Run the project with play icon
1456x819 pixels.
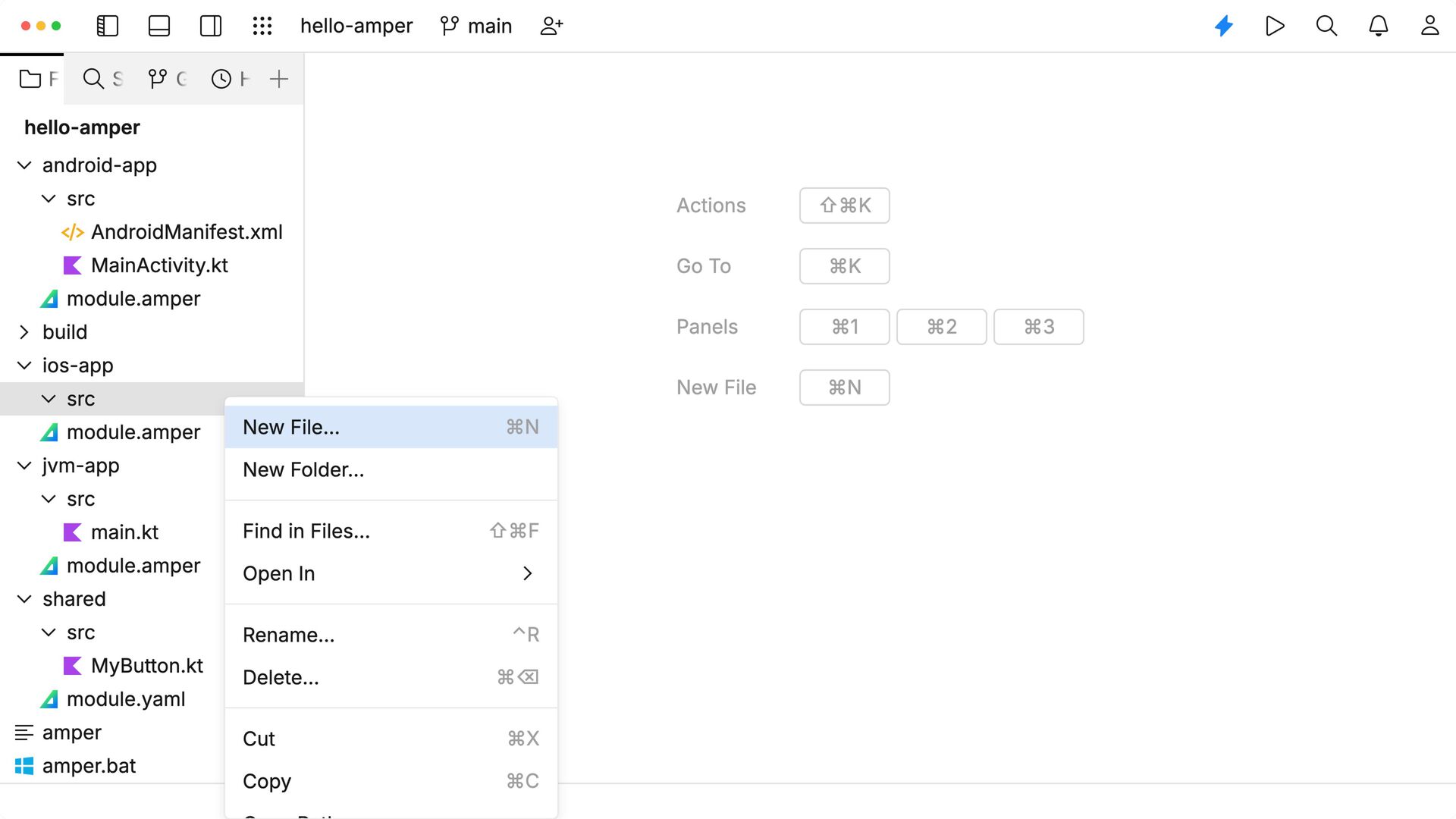1276,26
